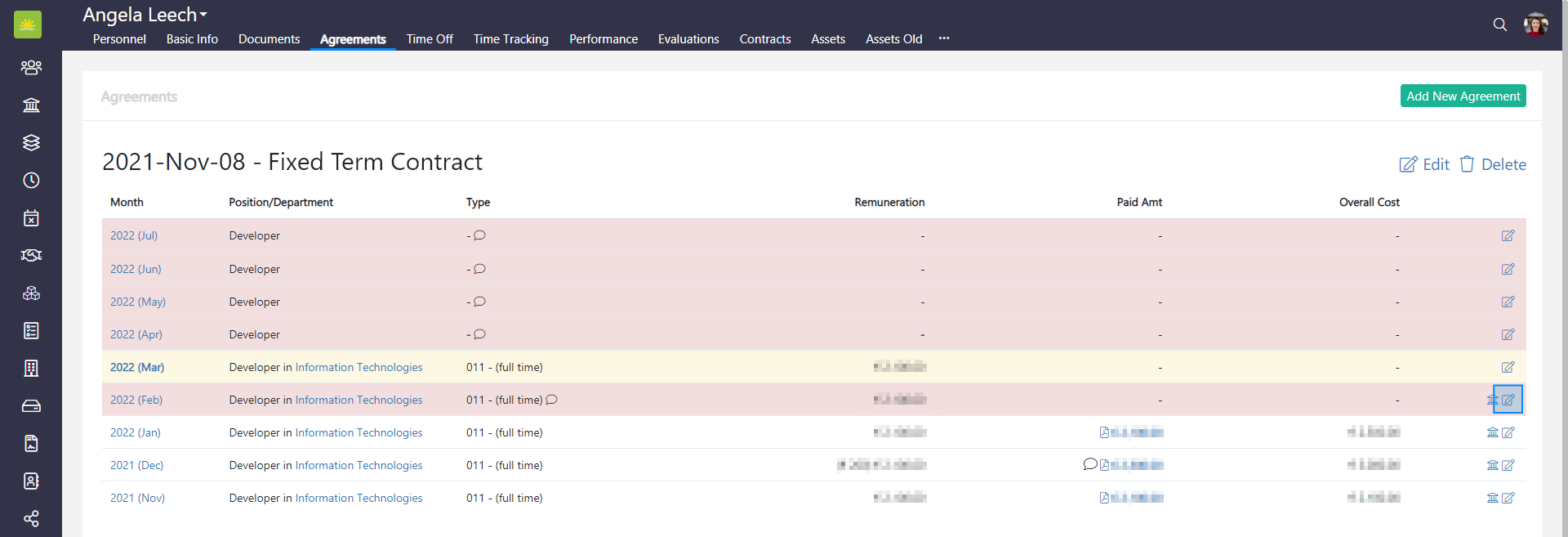Edit the 2022 (Jul) row entry
The image size is (1568, 537).
point(1508,236)
